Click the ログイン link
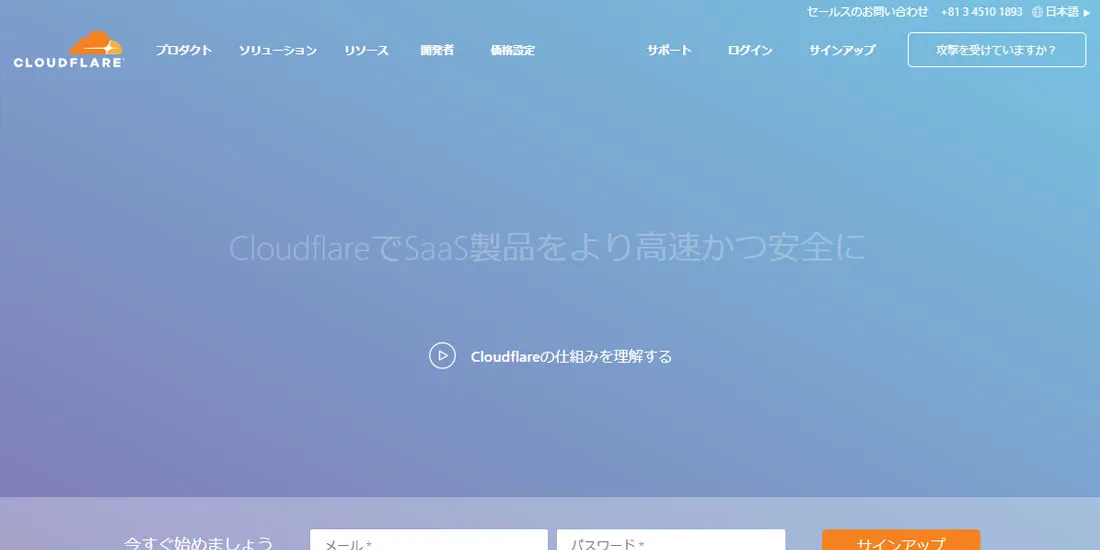 click(750, 51)
